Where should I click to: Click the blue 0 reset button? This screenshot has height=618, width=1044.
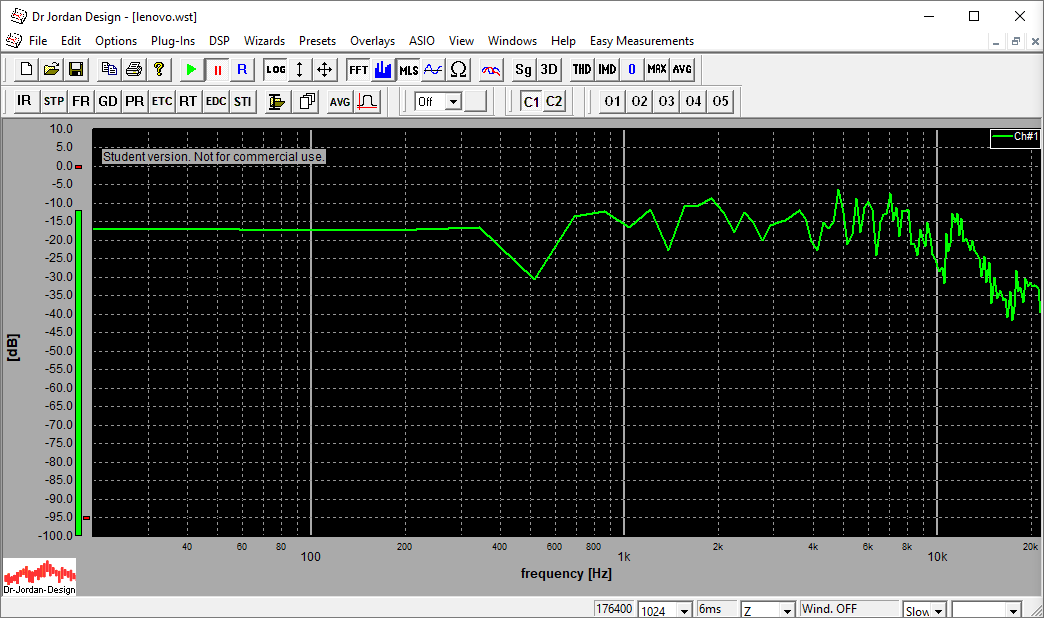click(632, 69)
